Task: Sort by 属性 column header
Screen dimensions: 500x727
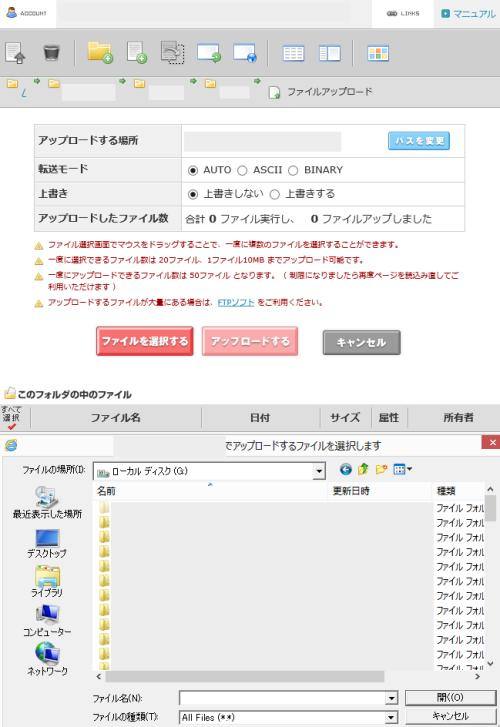Action: (x=389, y=418)
